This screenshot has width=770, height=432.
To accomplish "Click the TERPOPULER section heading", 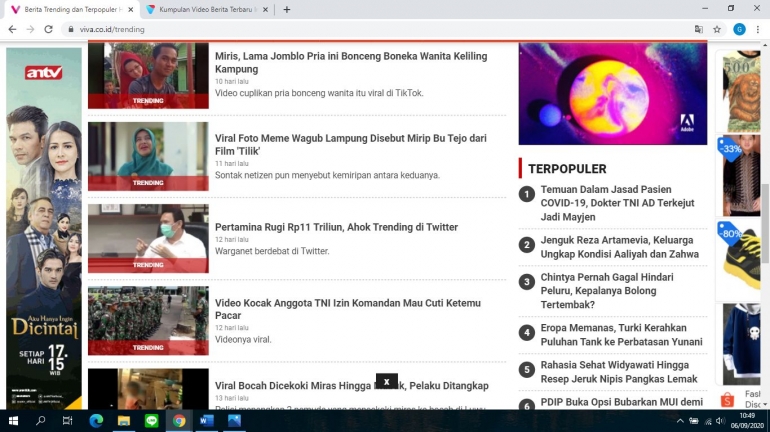I will tap(567, 169).
